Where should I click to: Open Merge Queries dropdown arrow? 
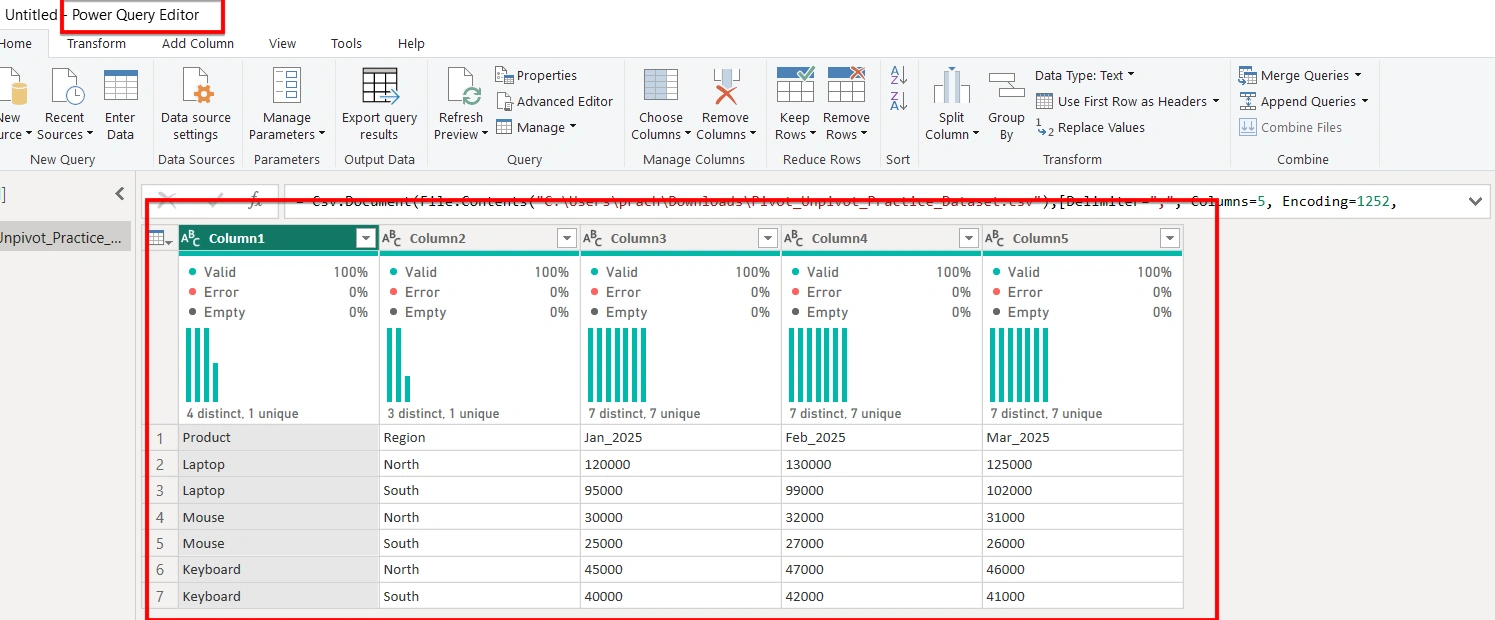coord(1358,75)
